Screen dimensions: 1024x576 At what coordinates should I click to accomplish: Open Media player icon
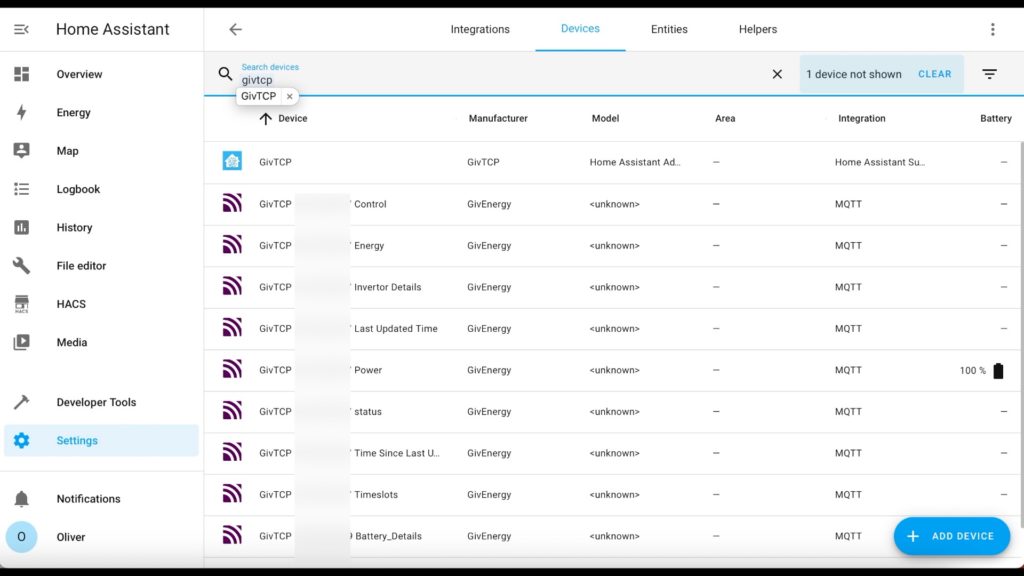22,342
